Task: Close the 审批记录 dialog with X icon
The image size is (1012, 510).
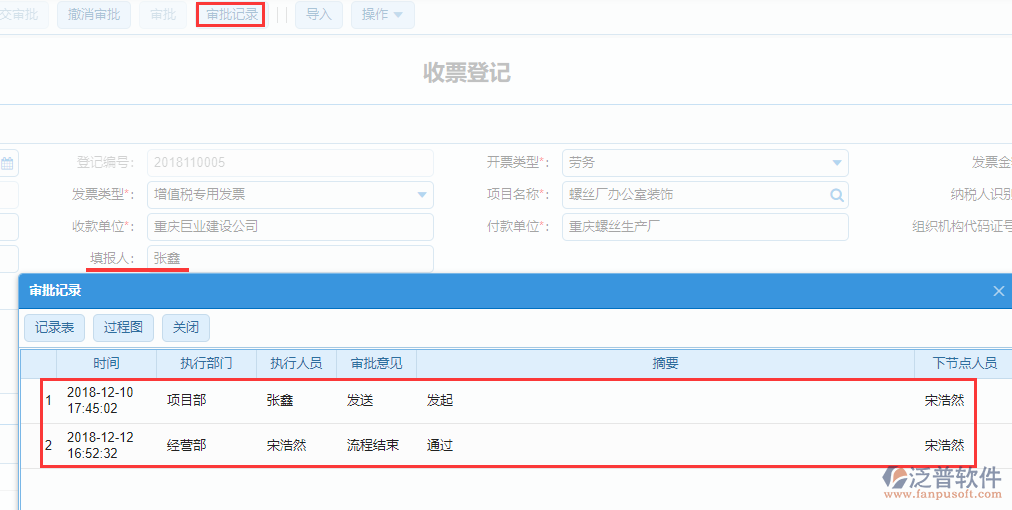Action: [998, 291]
